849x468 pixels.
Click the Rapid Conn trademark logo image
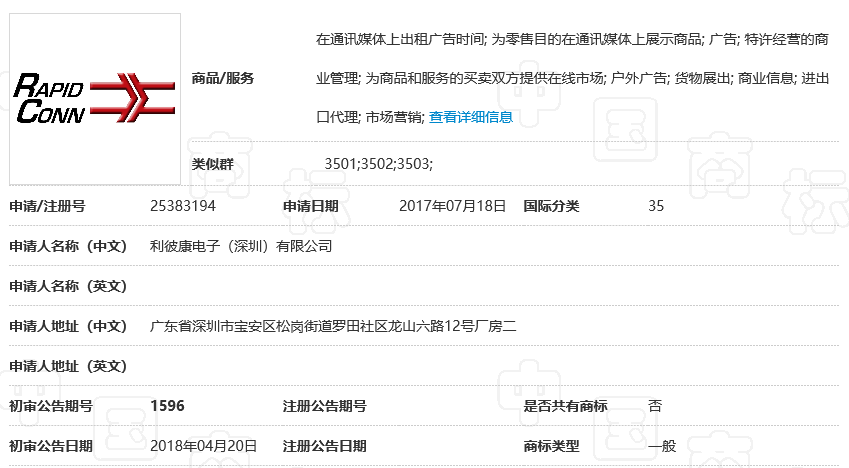(x=95, y=98)
